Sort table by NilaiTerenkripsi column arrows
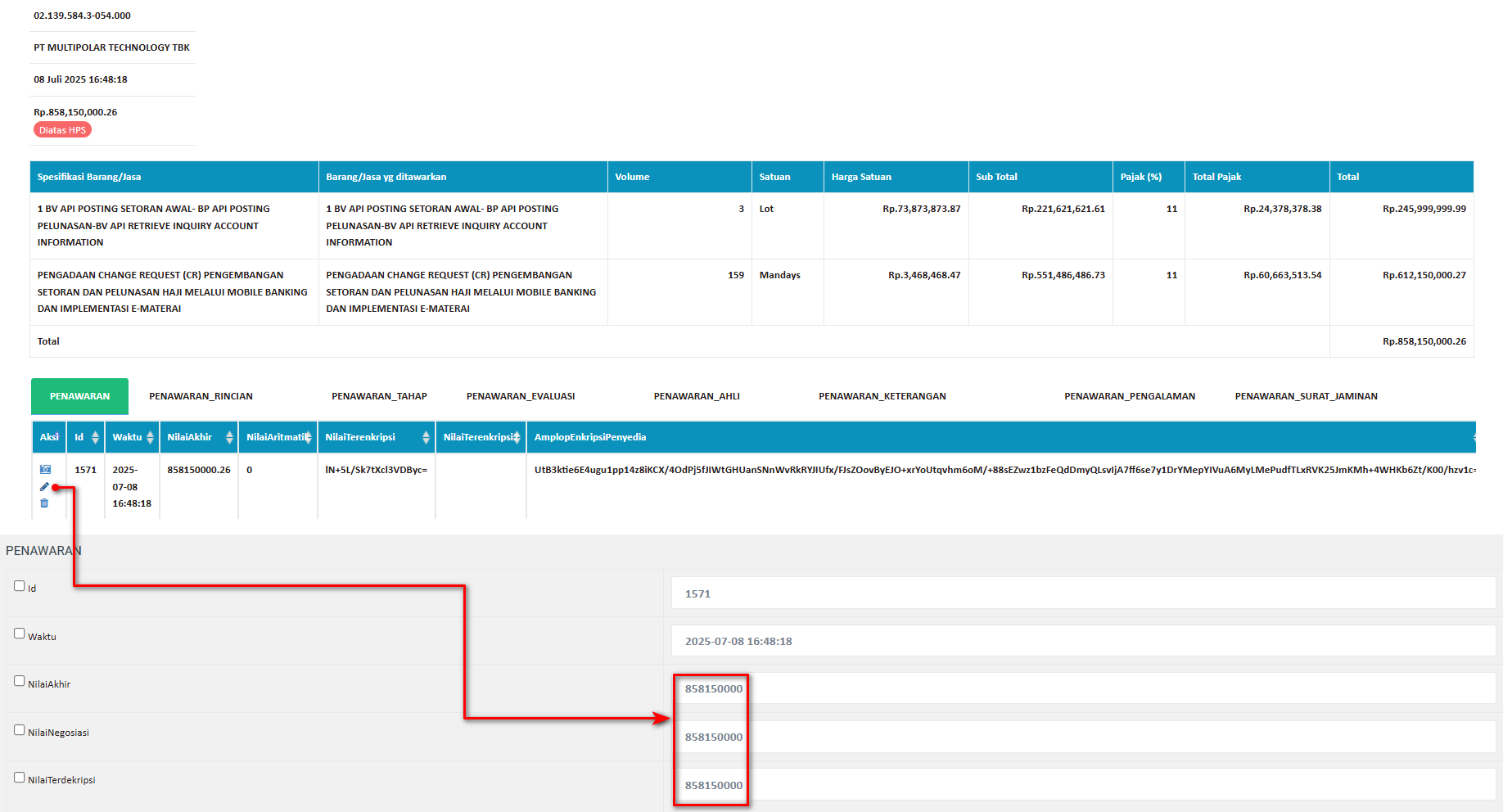This screenshot has height=812, width=1503. pyautogui.click(x=426, y=438)
